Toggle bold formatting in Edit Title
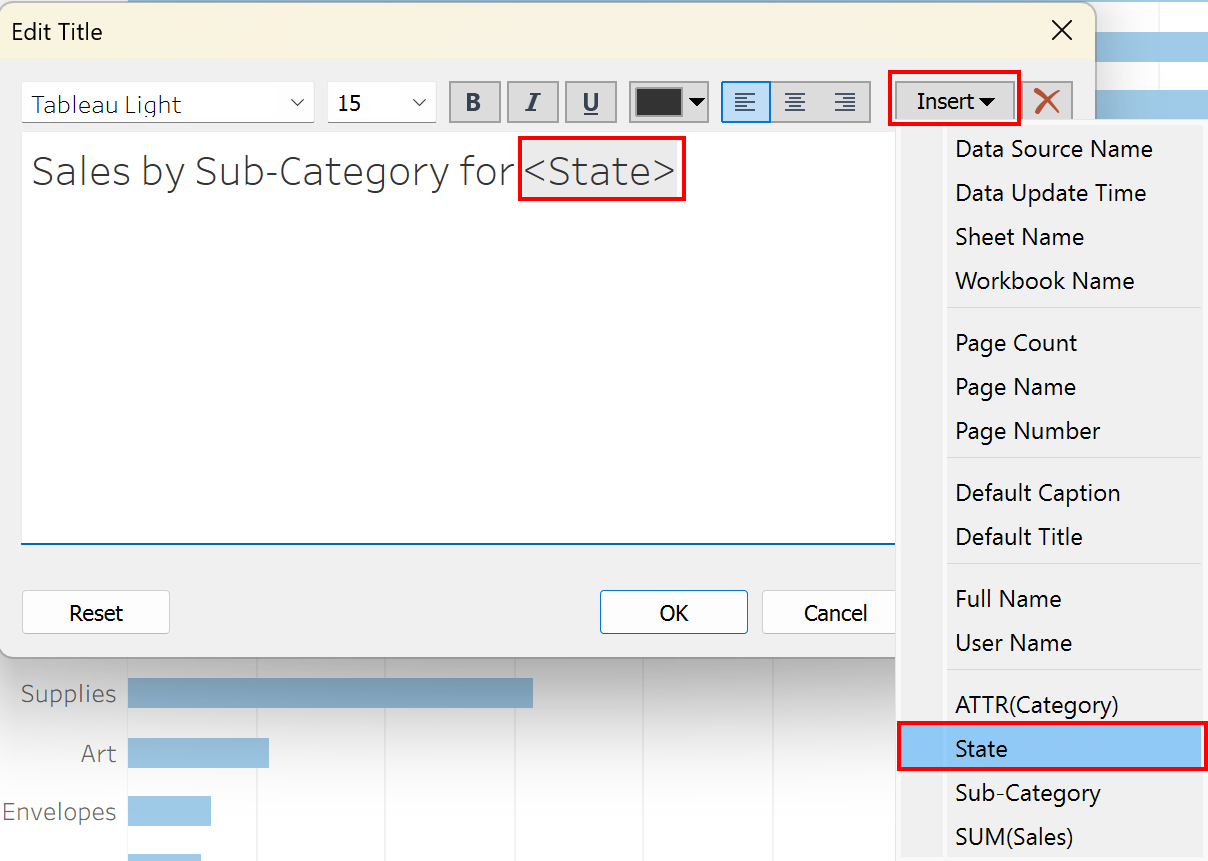1208x861 pixels. coord(474,102)
